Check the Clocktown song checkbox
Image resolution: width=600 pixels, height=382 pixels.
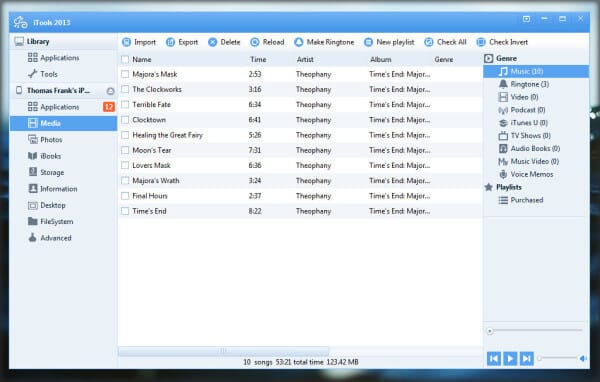pos(125,120)
